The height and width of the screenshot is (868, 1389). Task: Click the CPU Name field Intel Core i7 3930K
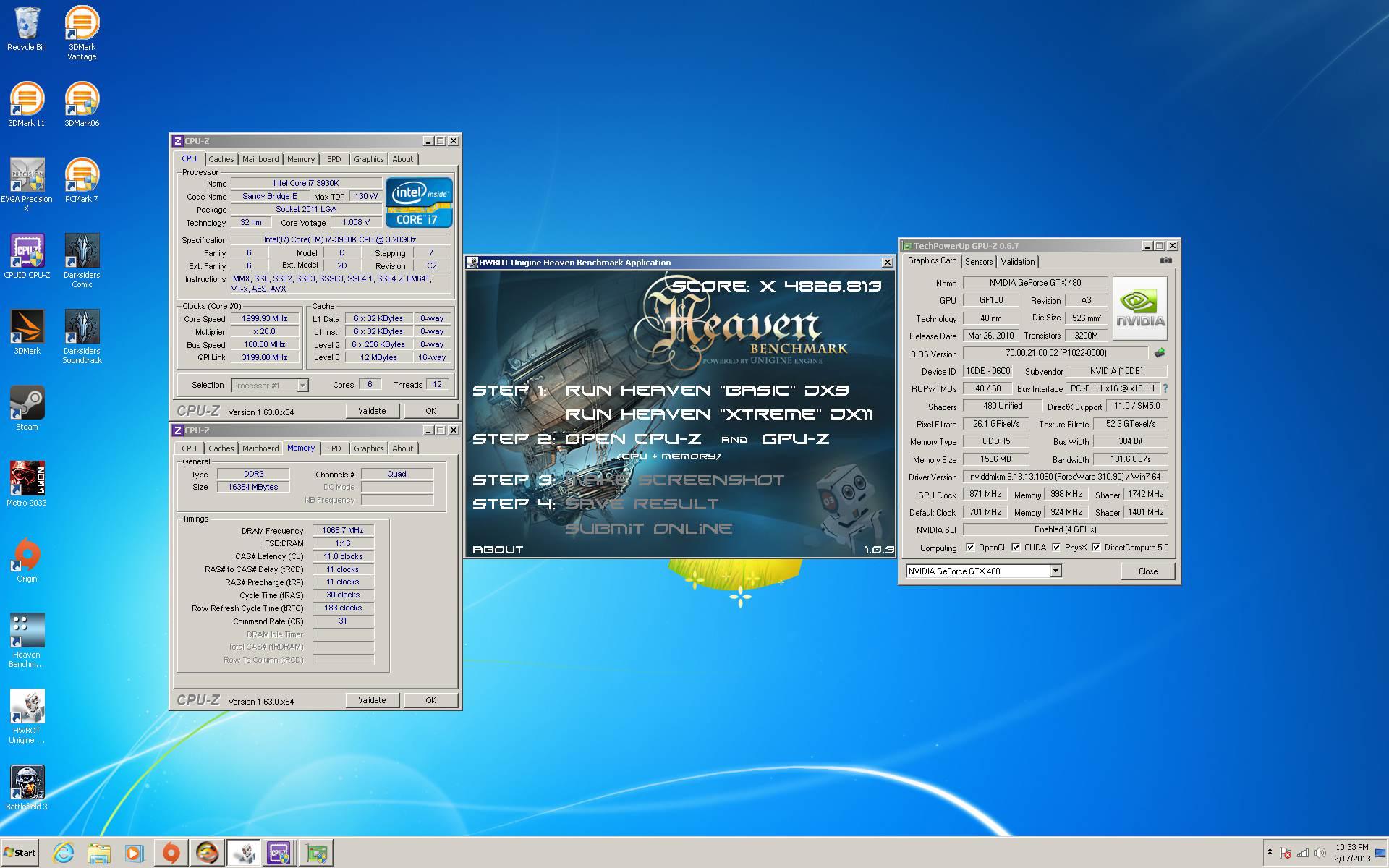click(306, 183)
